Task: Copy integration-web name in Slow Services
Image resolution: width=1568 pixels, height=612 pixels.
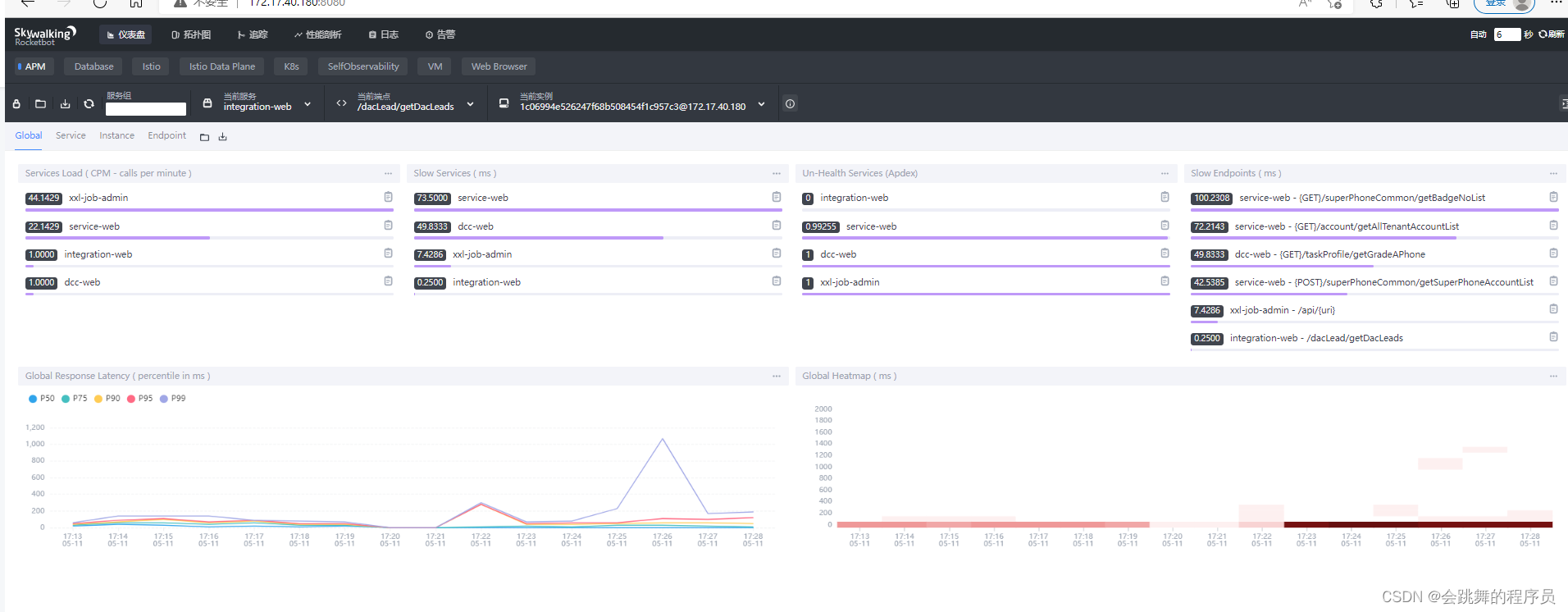Action: click(x=777, y=281)
